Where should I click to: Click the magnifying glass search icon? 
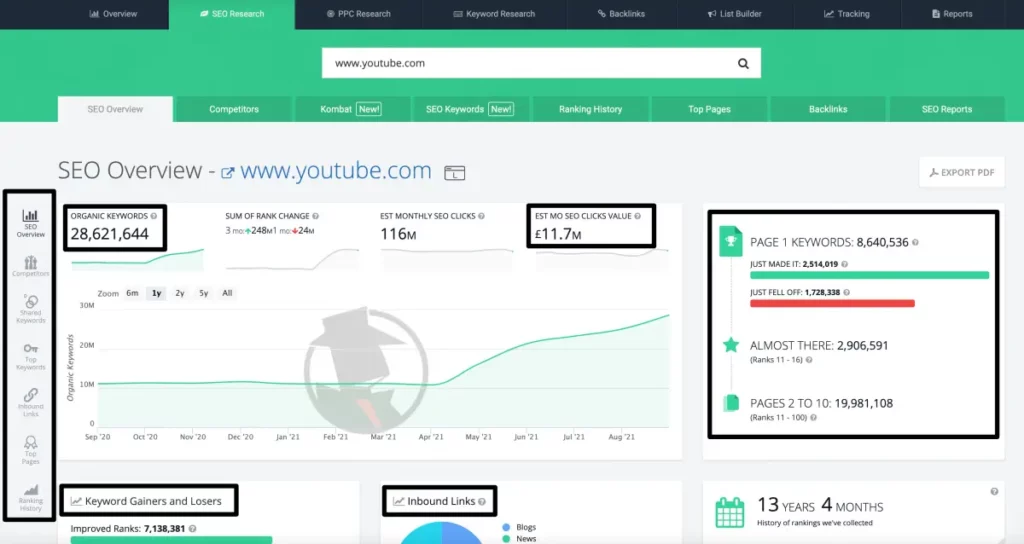click(x=743, y=63)
